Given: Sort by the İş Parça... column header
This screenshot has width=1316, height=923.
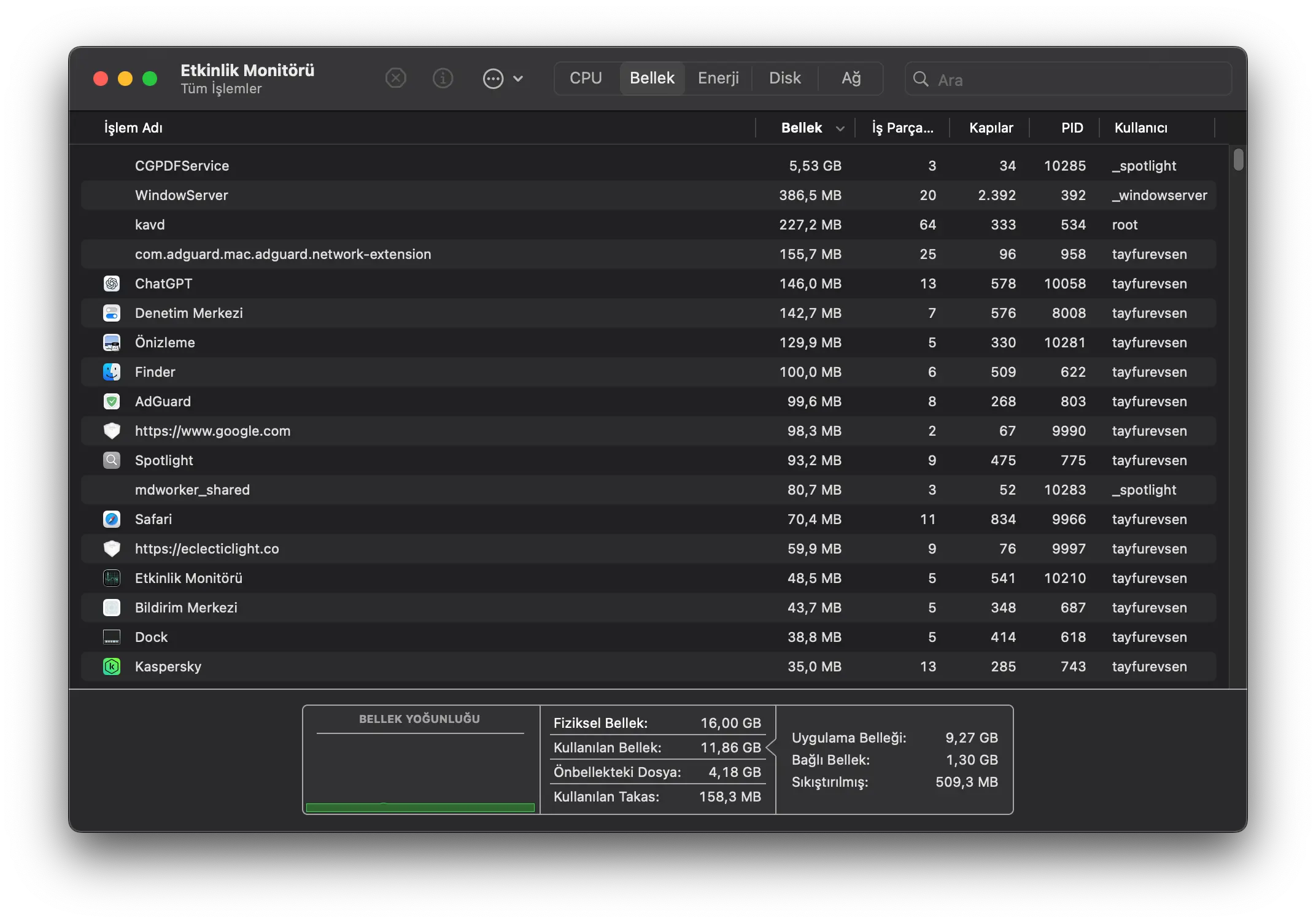Looking at the screenshot, I should coord(902,128).
